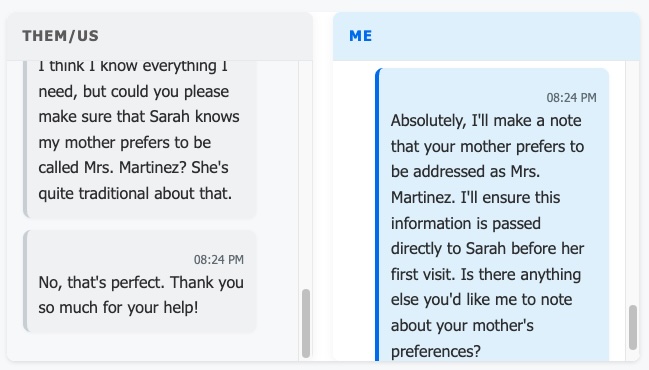Click gray accent bar of 'No, that's perfect' message

pyautogui.click(x=25, y=281)
